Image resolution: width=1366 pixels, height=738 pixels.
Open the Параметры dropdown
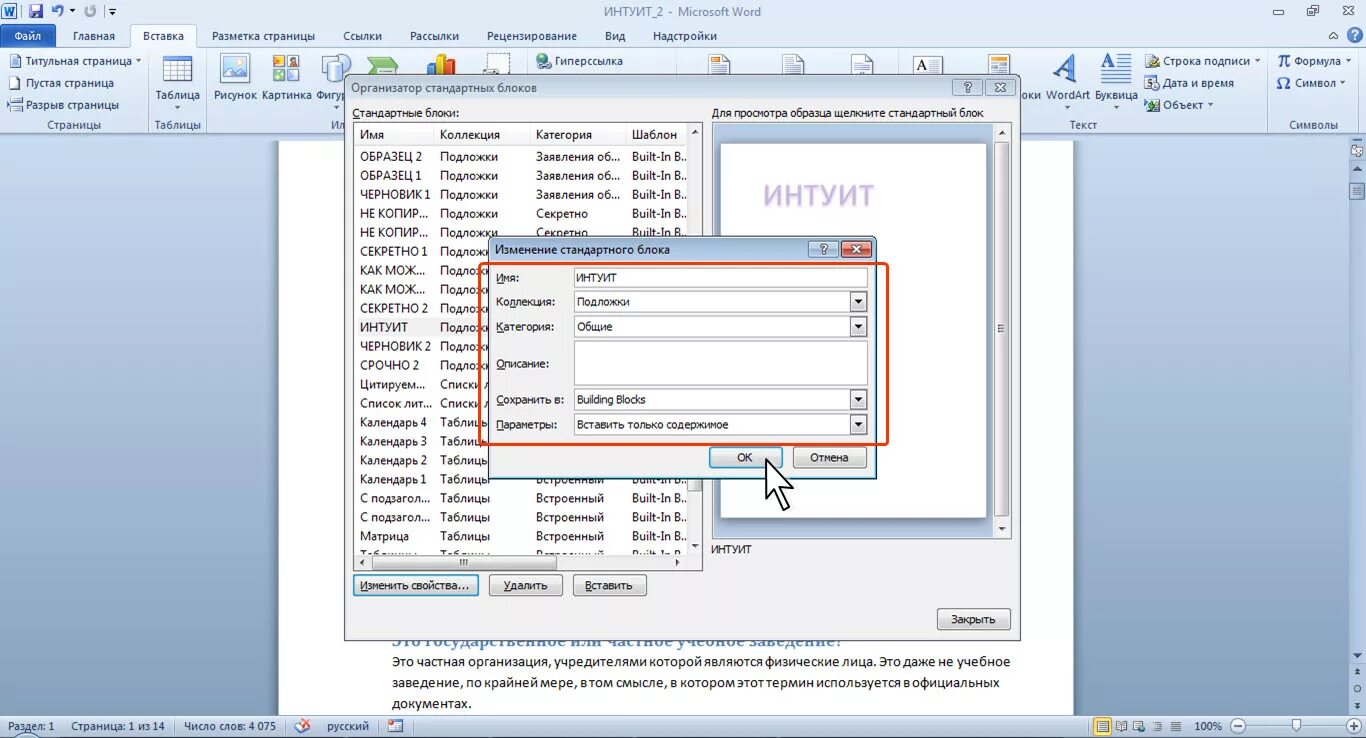click(x=858, y=424)
